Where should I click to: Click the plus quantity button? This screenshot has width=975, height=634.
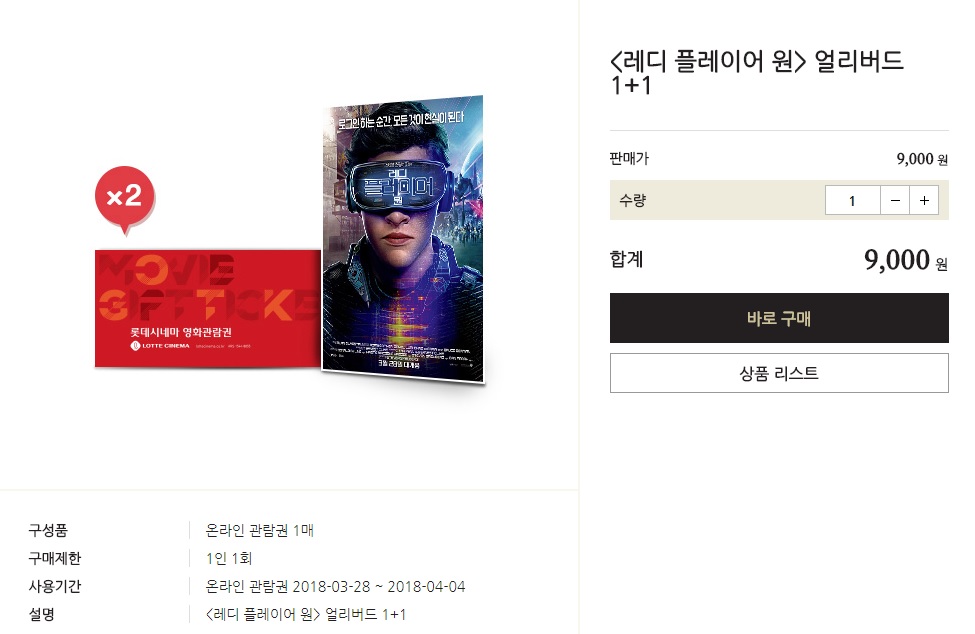point(924,200)
